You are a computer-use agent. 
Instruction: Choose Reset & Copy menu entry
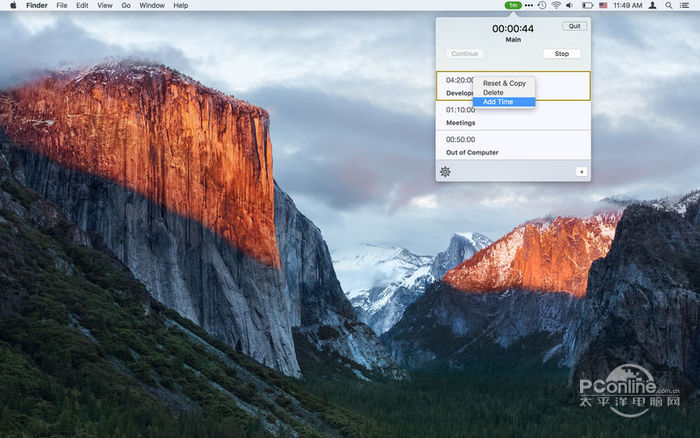click(504, 83)
